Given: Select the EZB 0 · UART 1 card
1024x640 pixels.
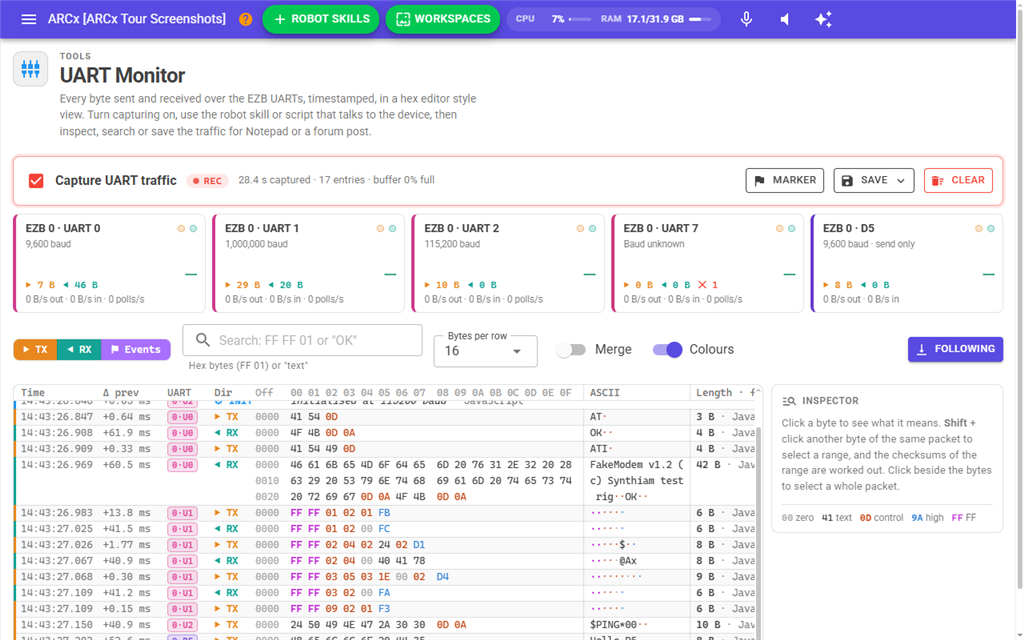Looking at the screenshot, I should [x=309, y=263].
